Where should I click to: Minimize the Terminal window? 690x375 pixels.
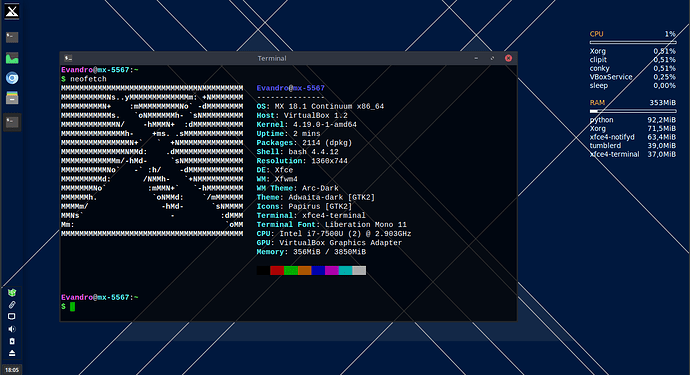click(476, 58)
